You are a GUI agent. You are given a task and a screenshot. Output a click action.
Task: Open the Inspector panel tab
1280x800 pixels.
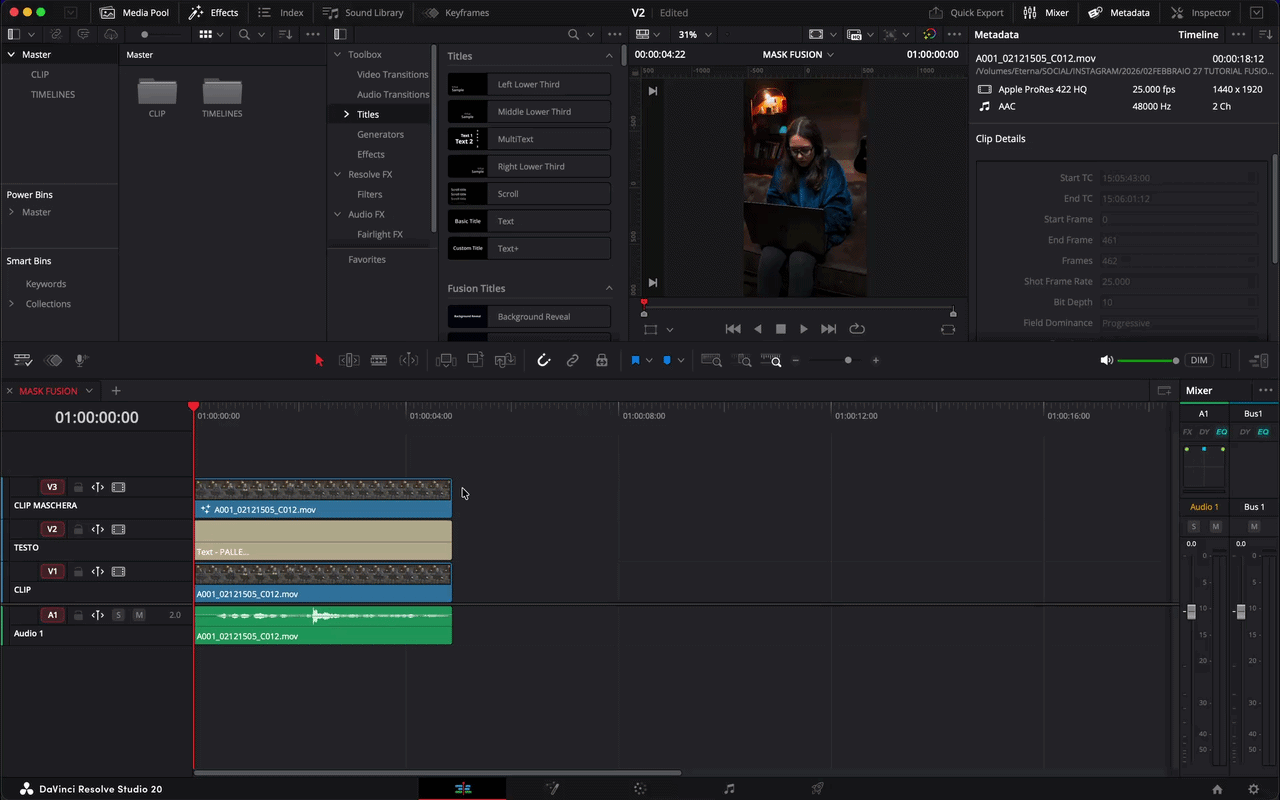(1201, 13)
